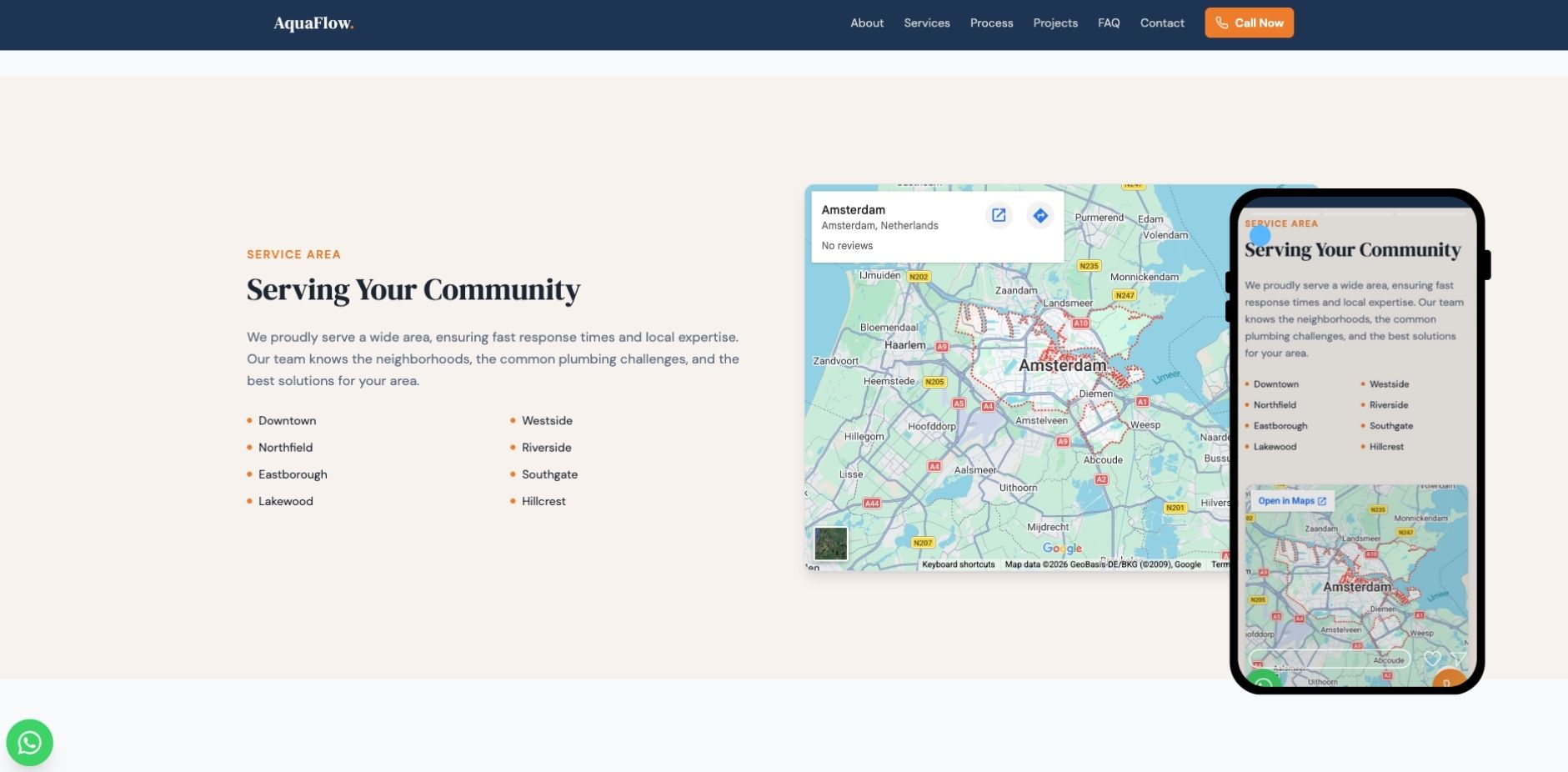
Task: Click the view larger map icon in Amsterdam card
Action: (999, 215)
